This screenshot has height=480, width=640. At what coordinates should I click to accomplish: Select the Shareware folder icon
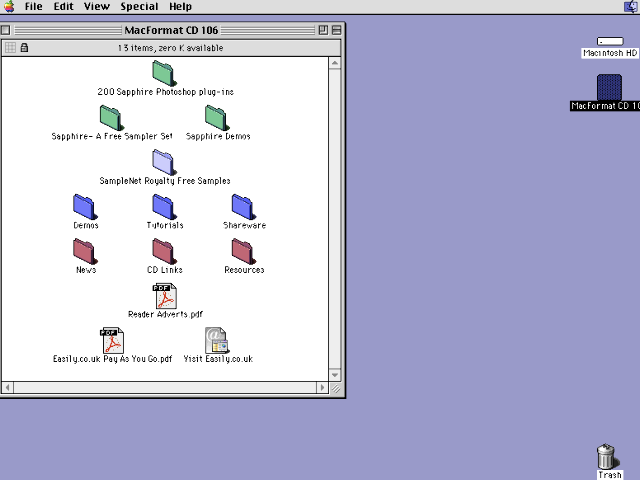244,207
